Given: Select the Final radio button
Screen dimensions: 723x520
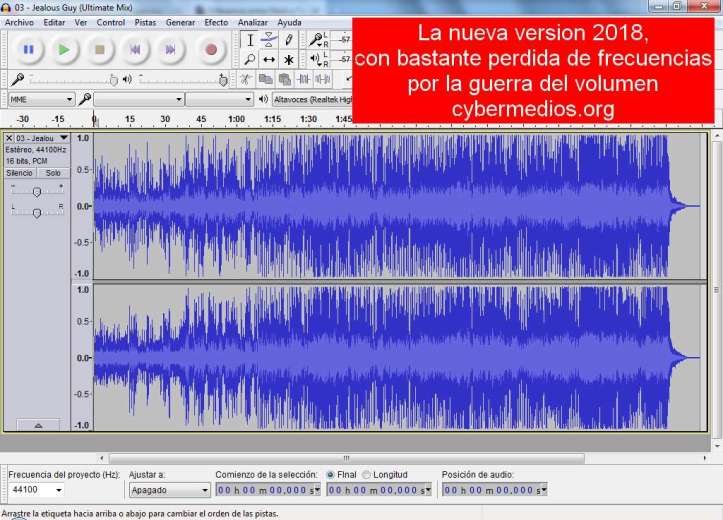Looking at the screenshot, I should click(x=331, y=474).
